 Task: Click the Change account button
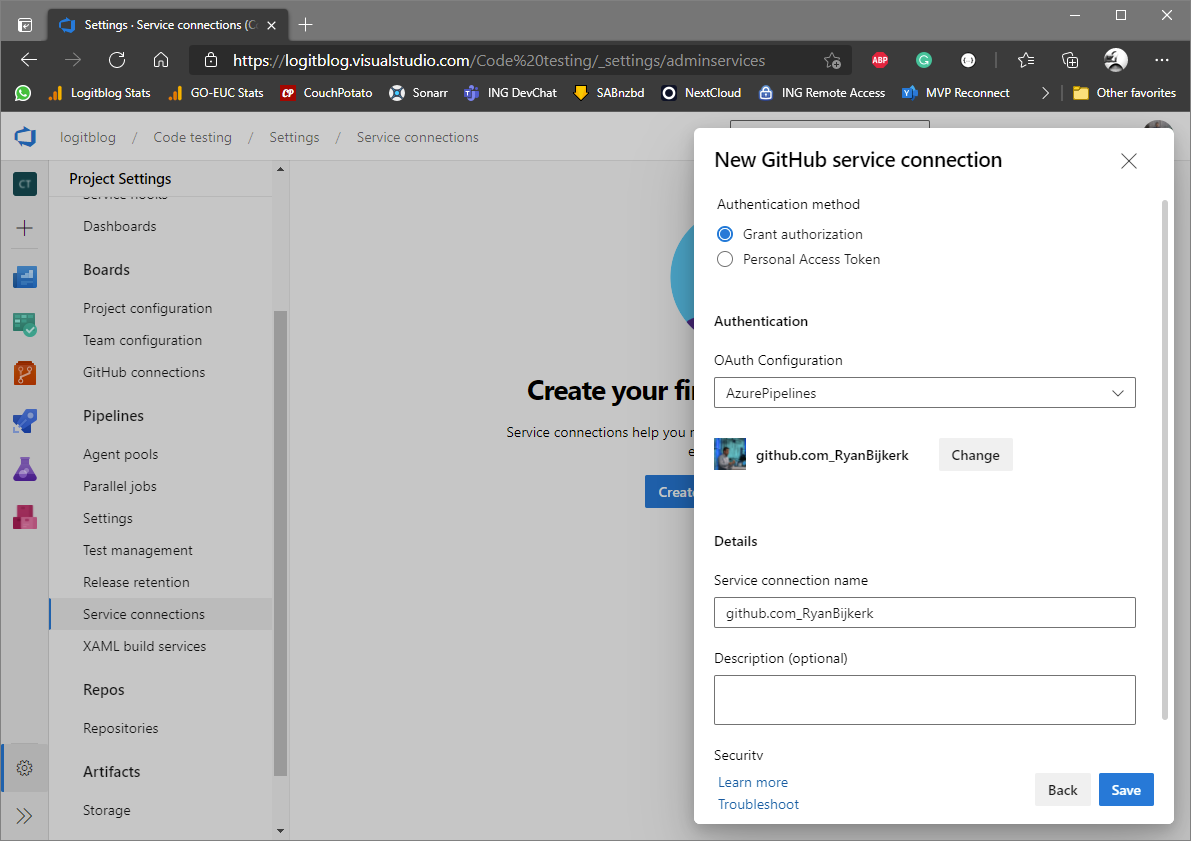(975, 455)
